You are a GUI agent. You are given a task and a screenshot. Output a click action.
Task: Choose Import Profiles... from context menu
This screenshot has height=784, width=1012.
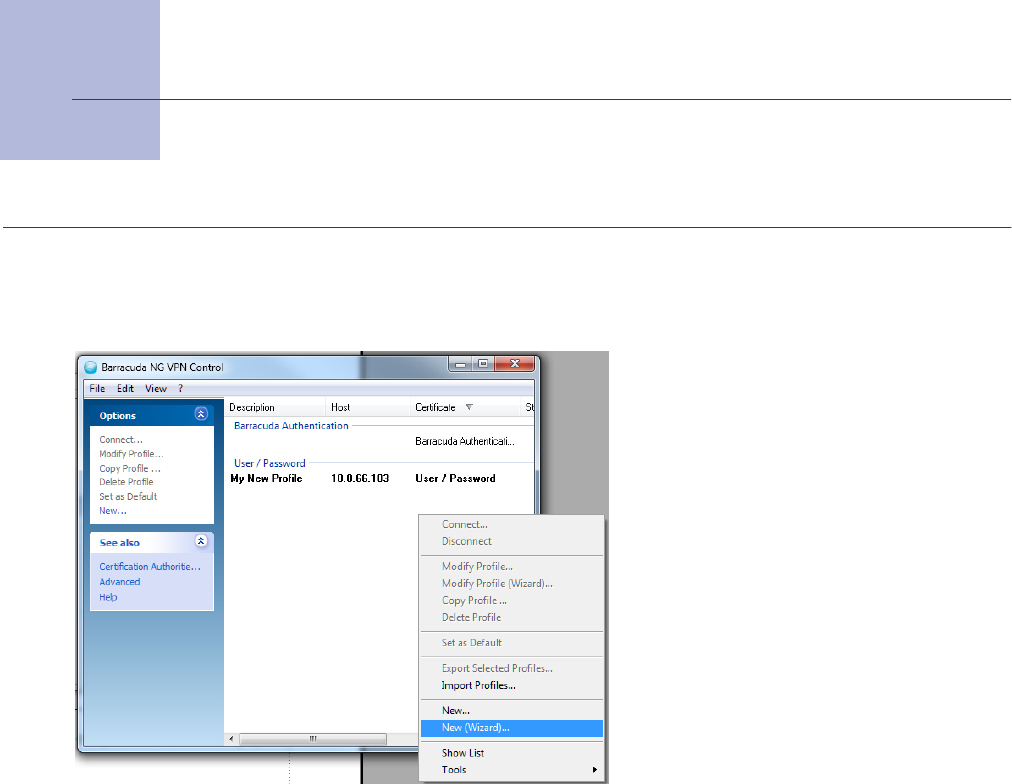click(512, 685)
